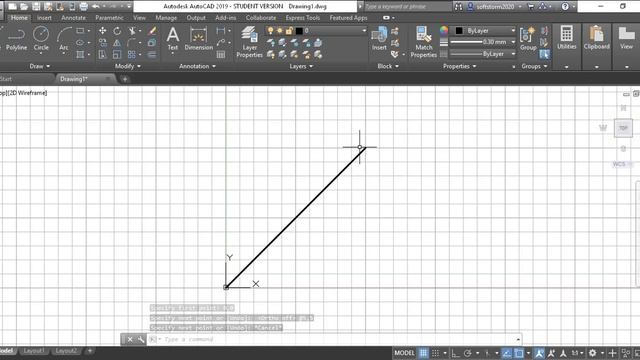Click the black layer color swatch

pyautogui.click(x=299, y=31)
